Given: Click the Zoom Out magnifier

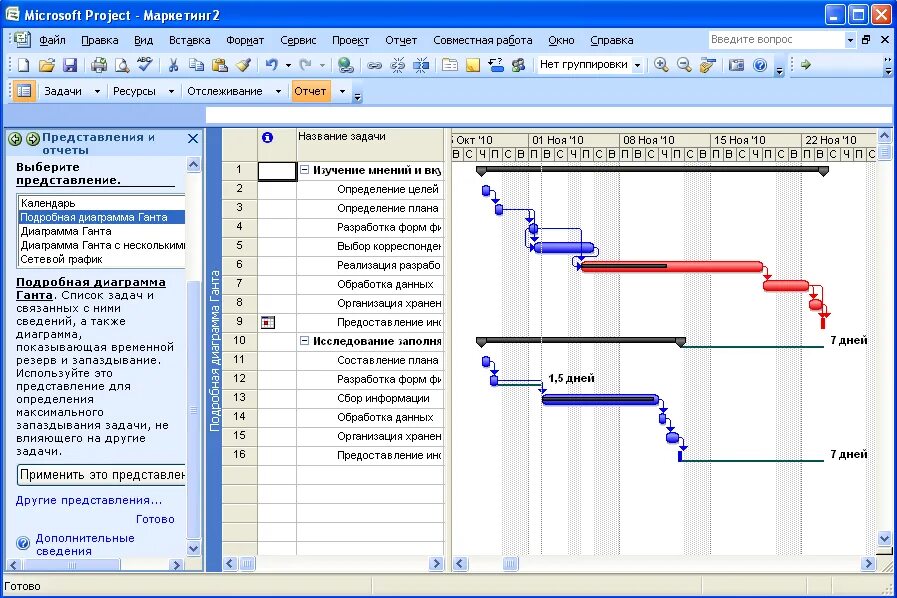Looking at the screenshot, I should (684, 65).
